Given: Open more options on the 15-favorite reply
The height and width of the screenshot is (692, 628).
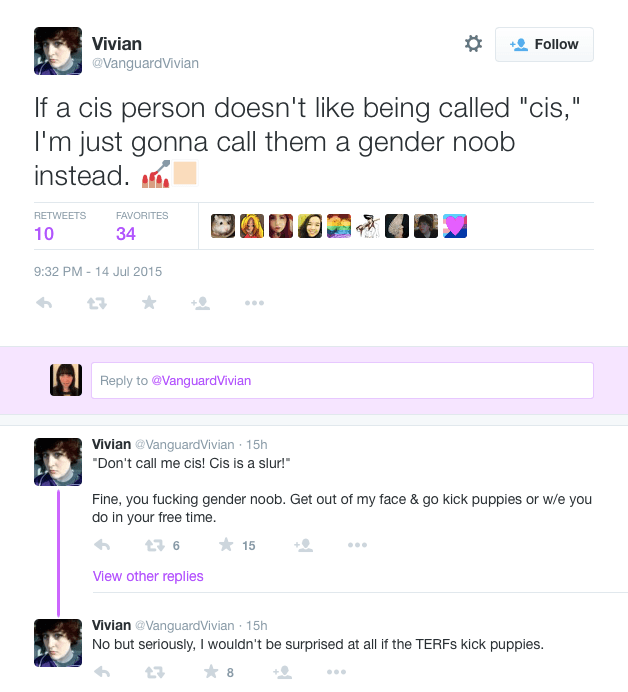Looking at the screenshot, I should click(357, 545).
